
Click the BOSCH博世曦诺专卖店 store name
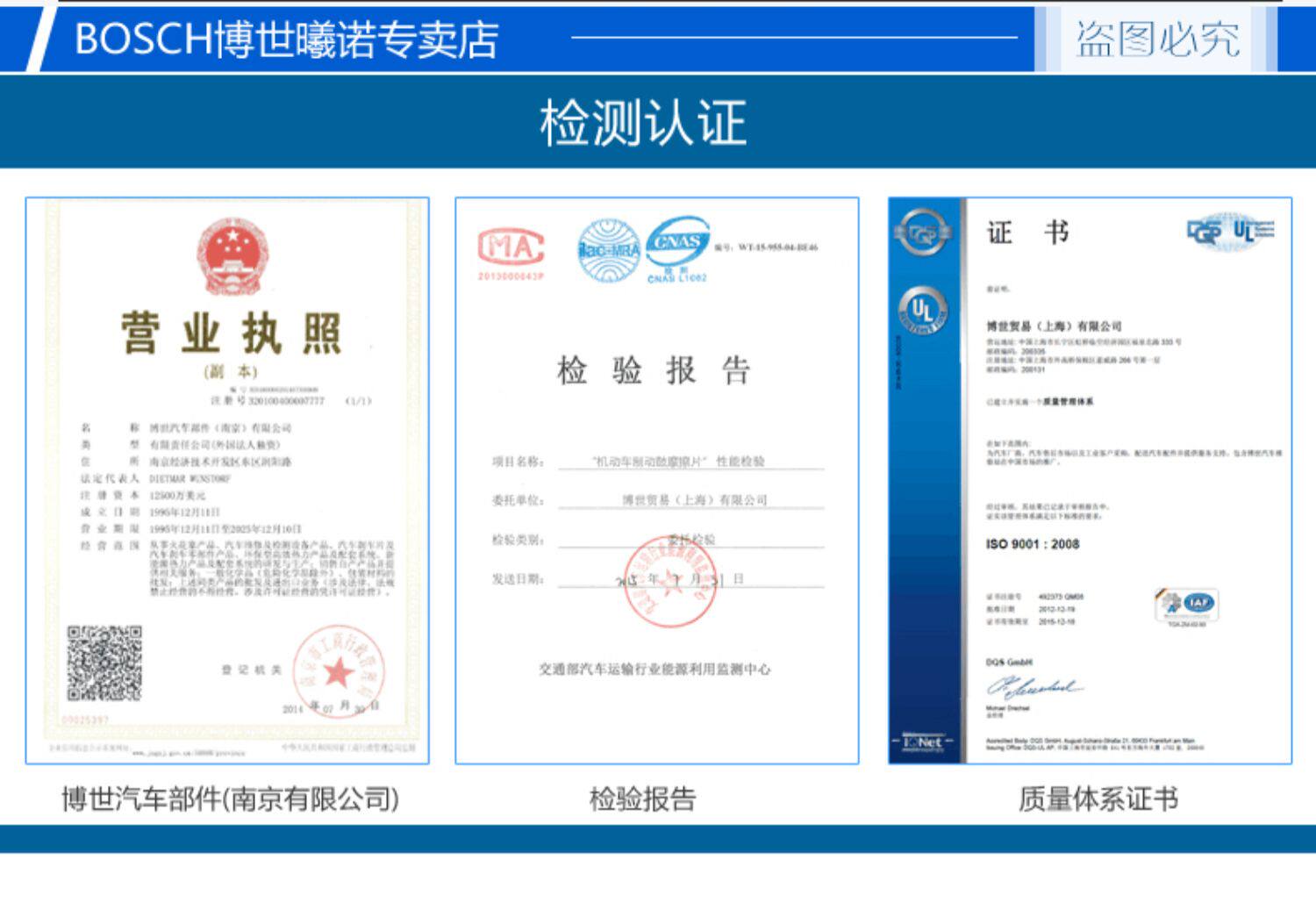(287, 39)
